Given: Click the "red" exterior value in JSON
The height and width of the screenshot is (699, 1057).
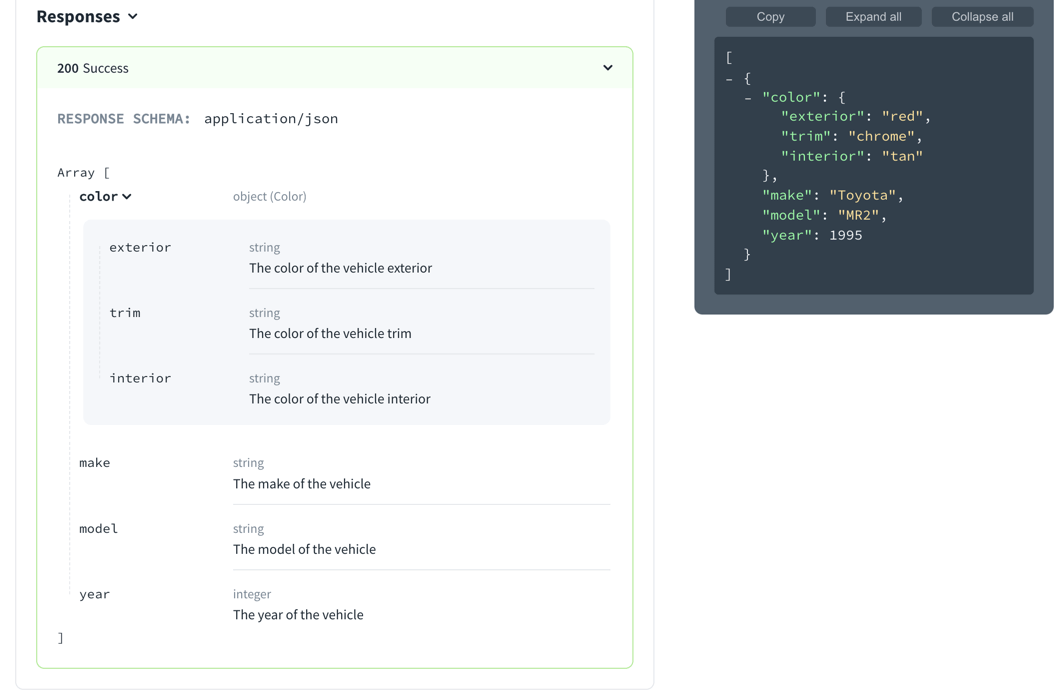Looking at the screenshot, I should coord(902,117).
